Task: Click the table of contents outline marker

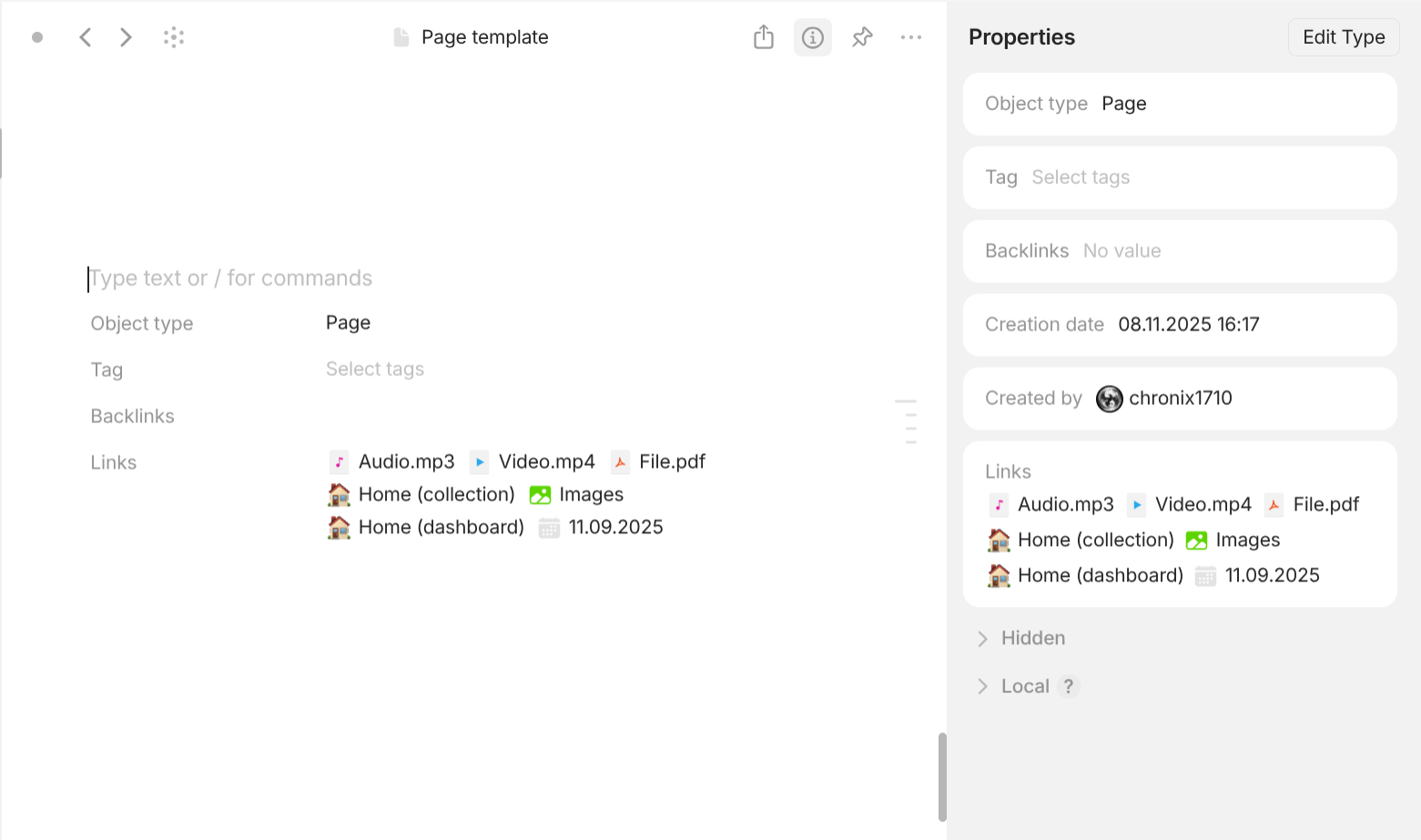Action: [x=906, y=421]
